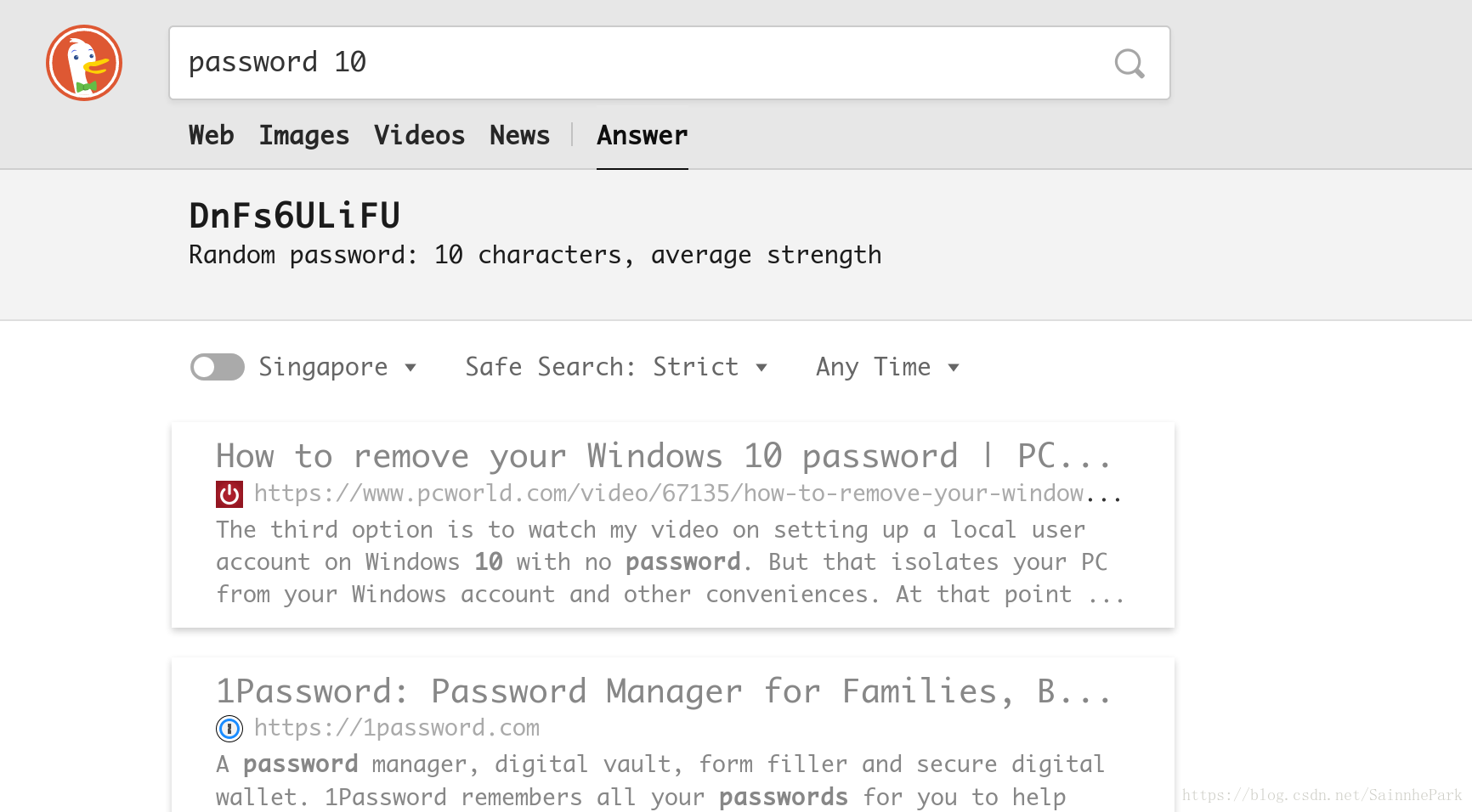
Task: Open the Any Time filter dropdown
Action: pyautogui.click(x=887, y=367)
